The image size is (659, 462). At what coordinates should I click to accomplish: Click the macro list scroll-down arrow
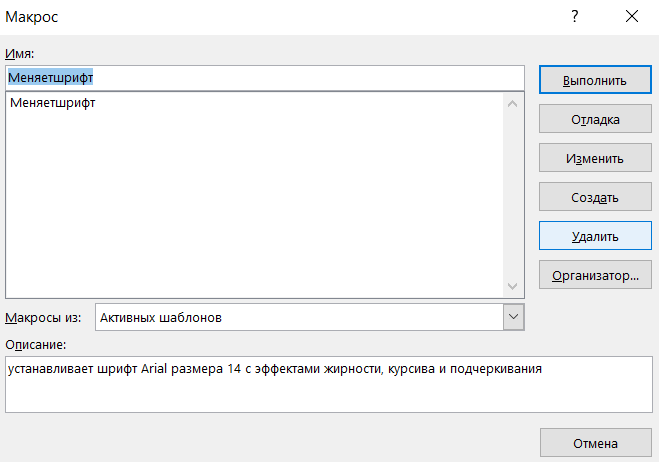pos(512,286)
